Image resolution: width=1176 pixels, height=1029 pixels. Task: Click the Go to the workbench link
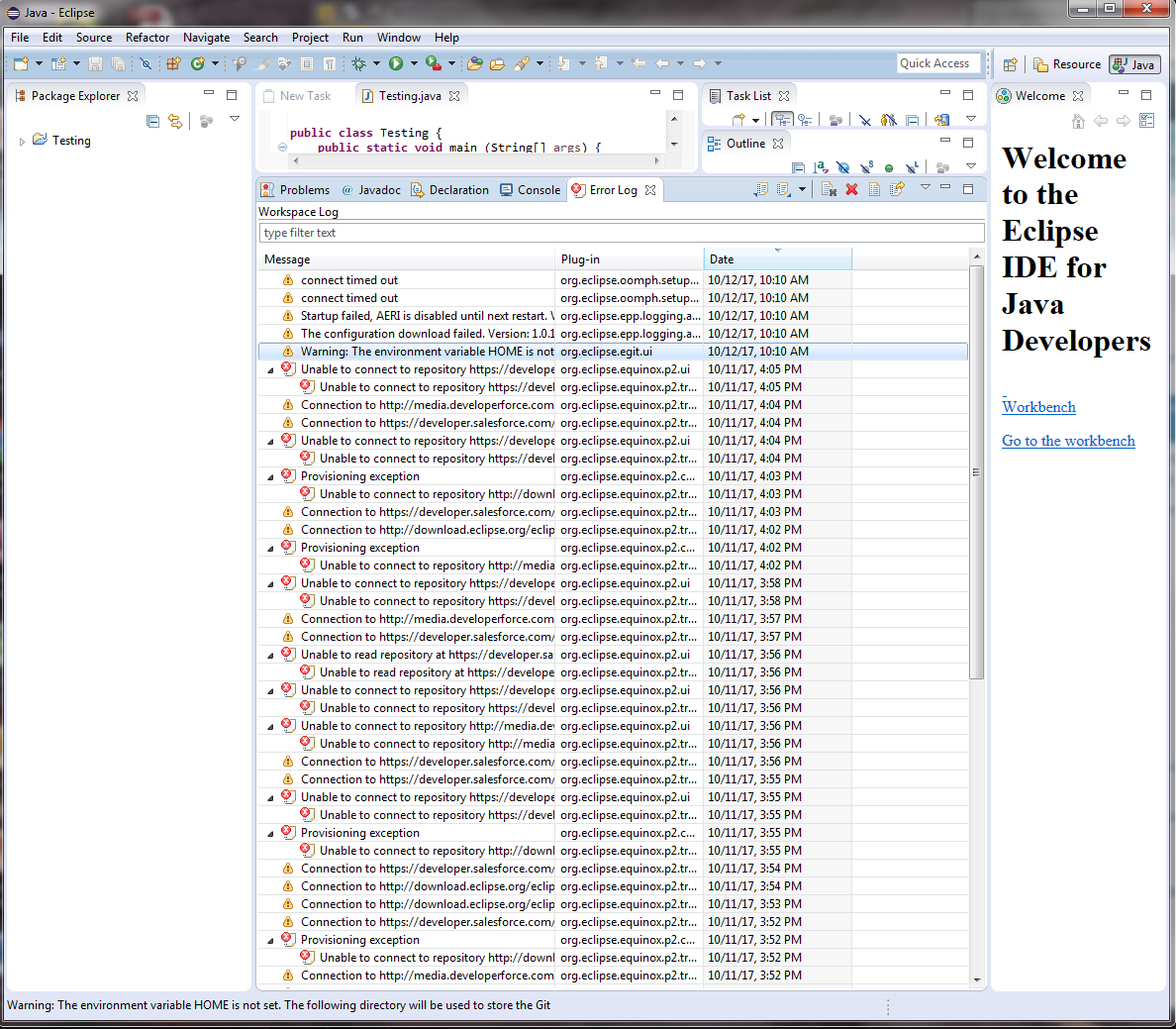tap(1068, 441)
